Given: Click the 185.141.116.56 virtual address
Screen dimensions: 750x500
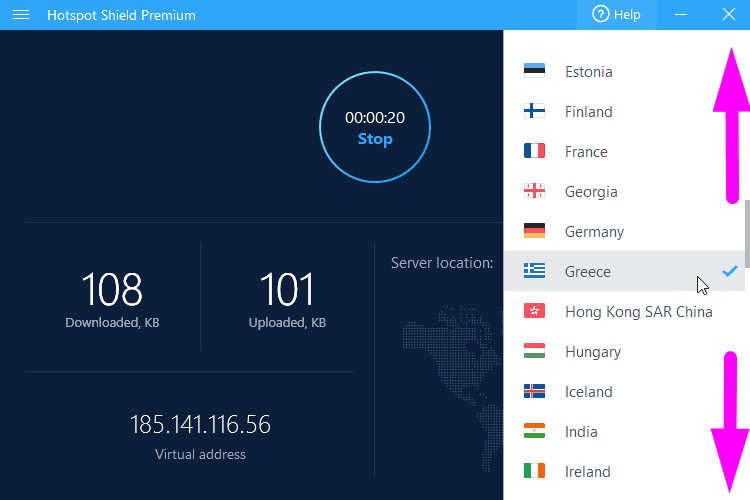Looking at the screenshot, I should point(200,424).
